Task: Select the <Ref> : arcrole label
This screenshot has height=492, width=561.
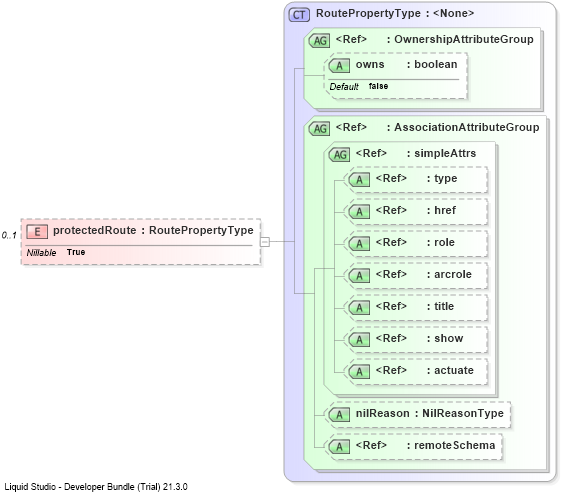Action: point(424,274)
